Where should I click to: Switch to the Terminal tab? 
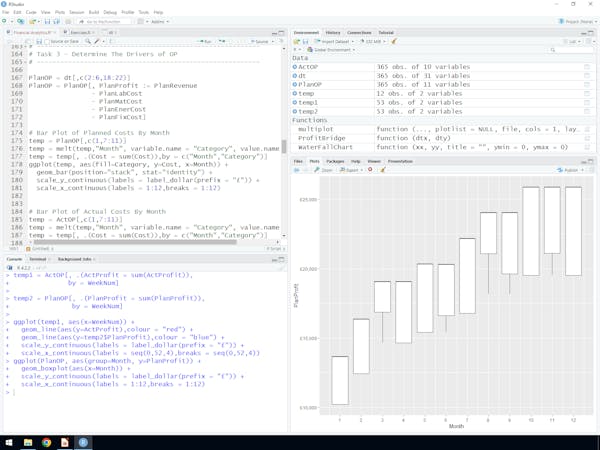pyautogui.click(x=38, y=259)
